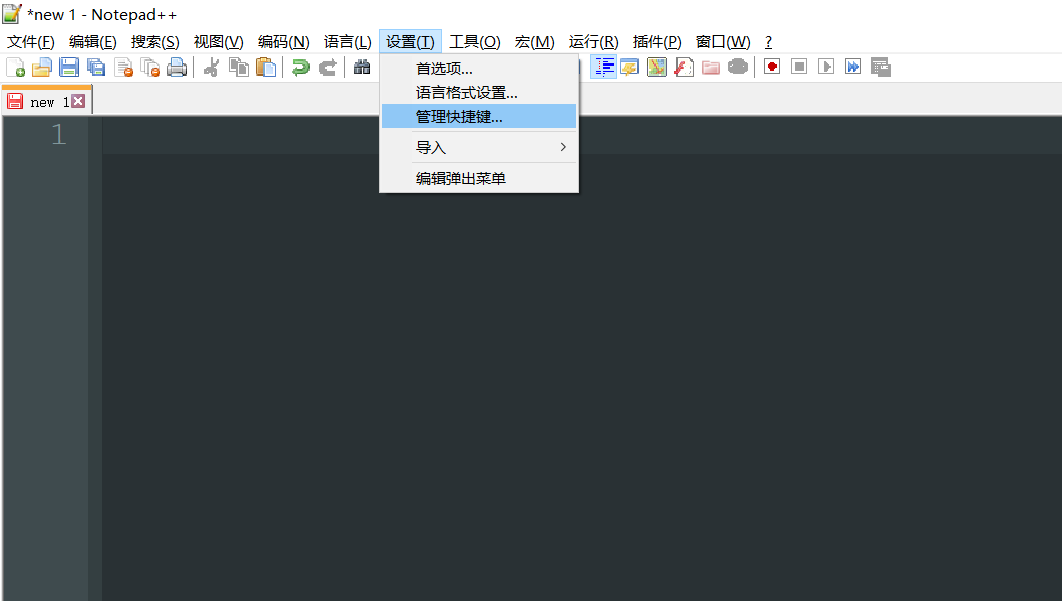Save recorded macro toolbar icon
Image resolution: width=1062 pixels, height=601 pixels.
[x=880, y=67]
